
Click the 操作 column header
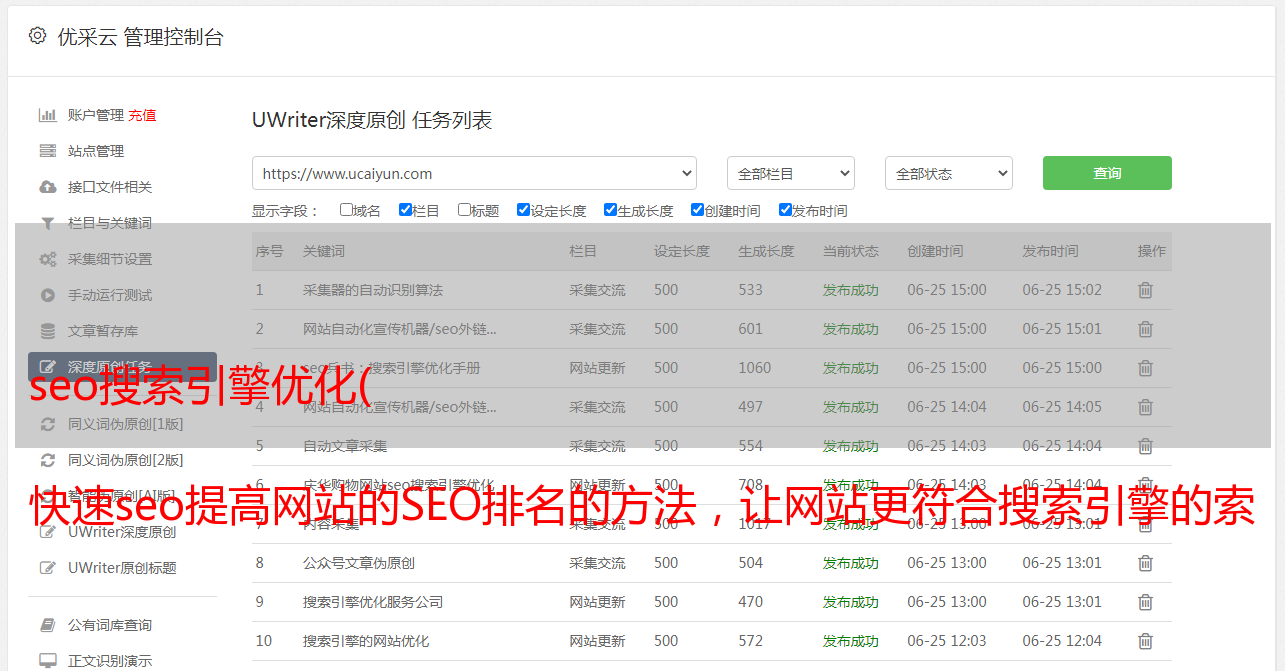pyautogui.click(x=1152, y=251)
